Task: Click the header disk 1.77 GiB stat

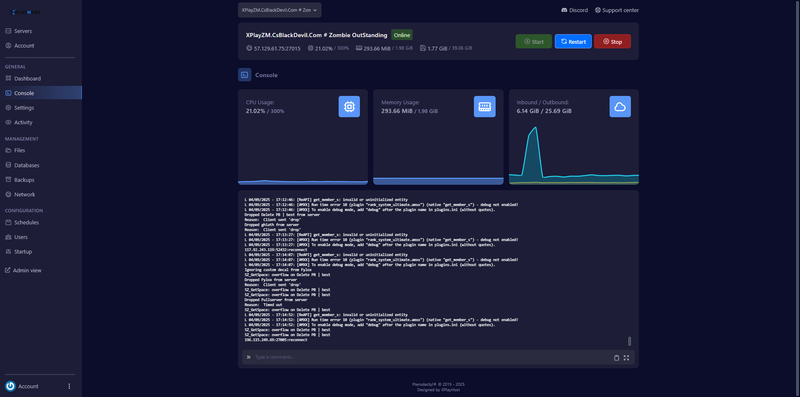Action: [446, 48]
